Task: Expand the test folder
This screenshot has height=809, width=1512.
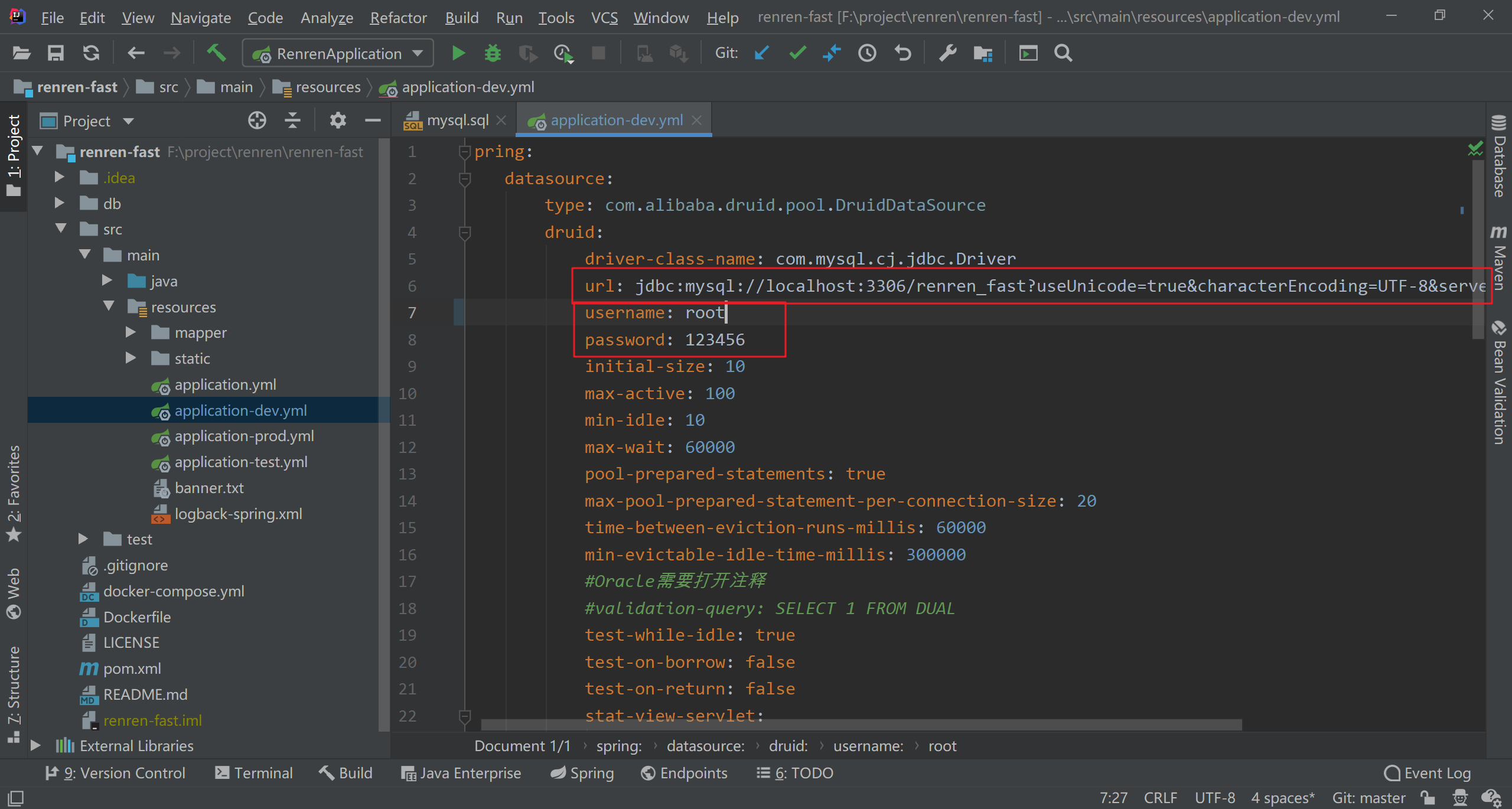Action: coord(83,539)
